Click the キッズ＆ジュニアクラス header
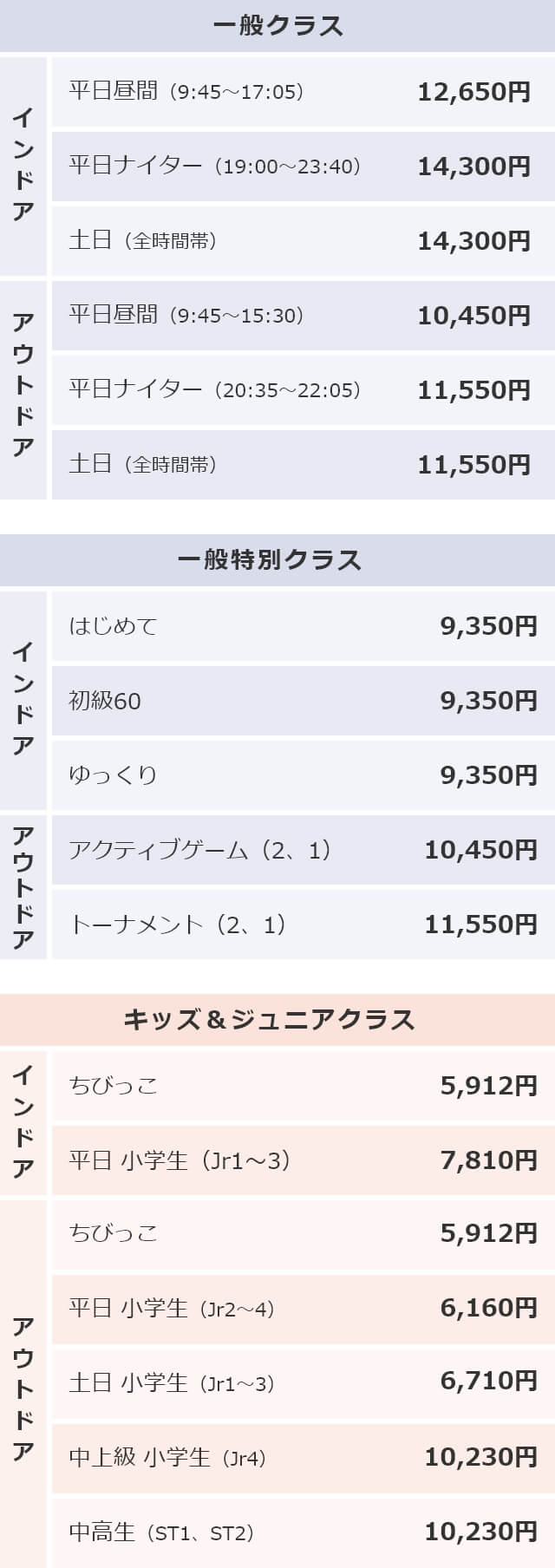This screenshot has height=1568, width=555. click(277, 1020)
